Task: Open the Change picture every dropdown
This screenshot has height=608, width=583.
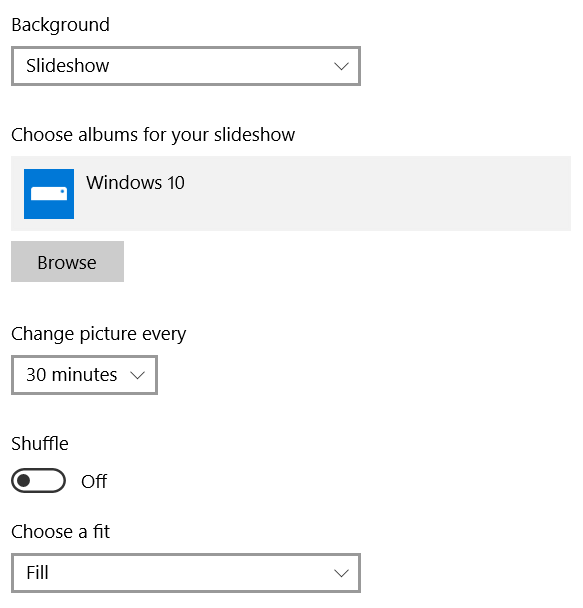Action: point(85,375)
